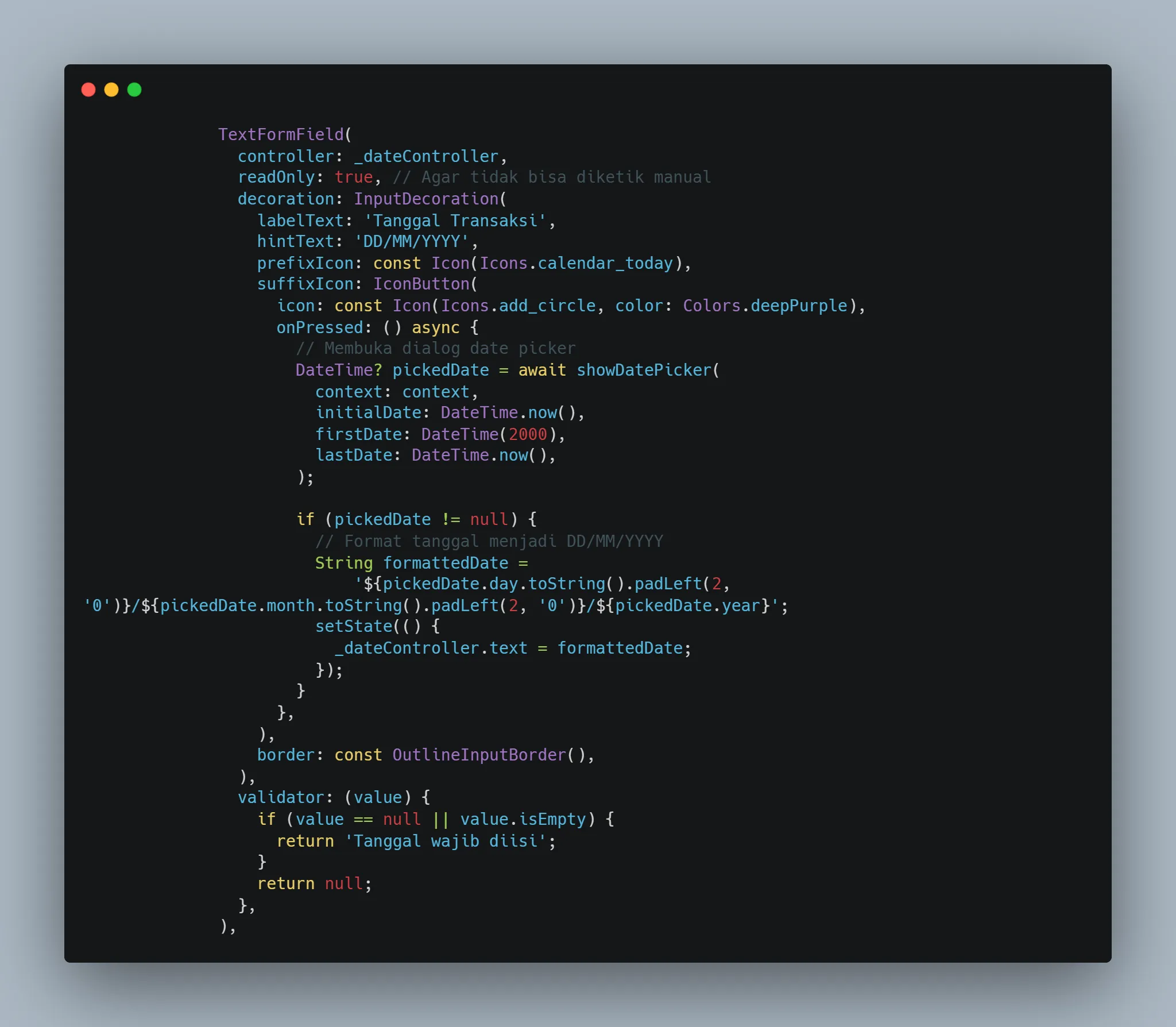This screenshot has width=1176, height=1027.
Task: Click 'lastDate:' parameter
Action: pos(358,455)
